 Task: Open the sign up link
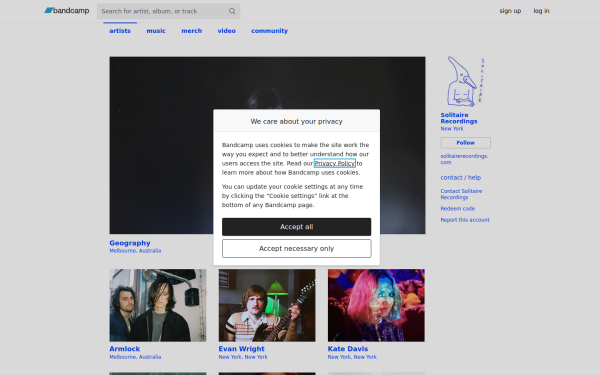click(510, 11)
